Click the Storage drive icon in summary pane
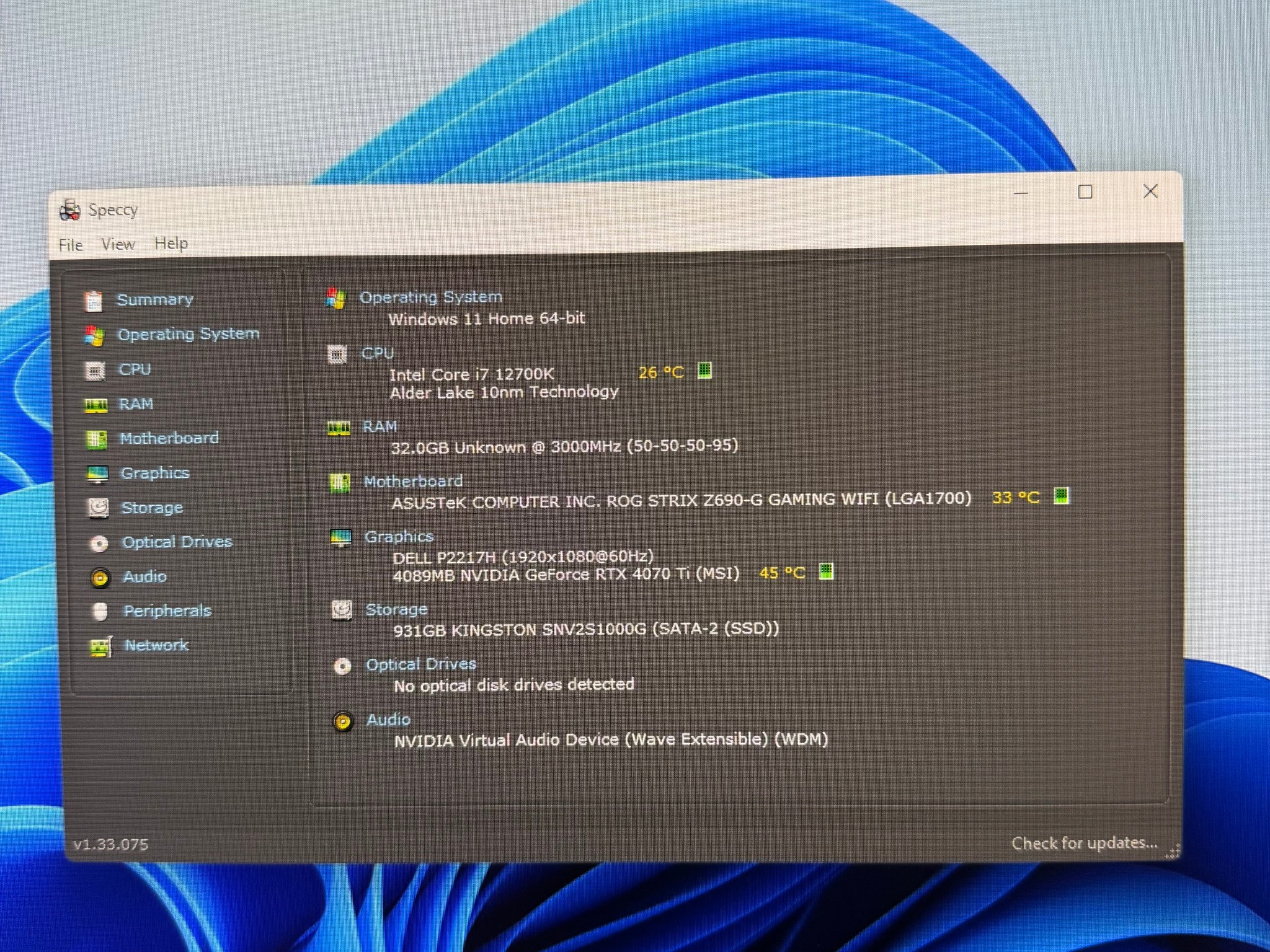Viewport: 1270px width, 952px height. click(342, 610)
